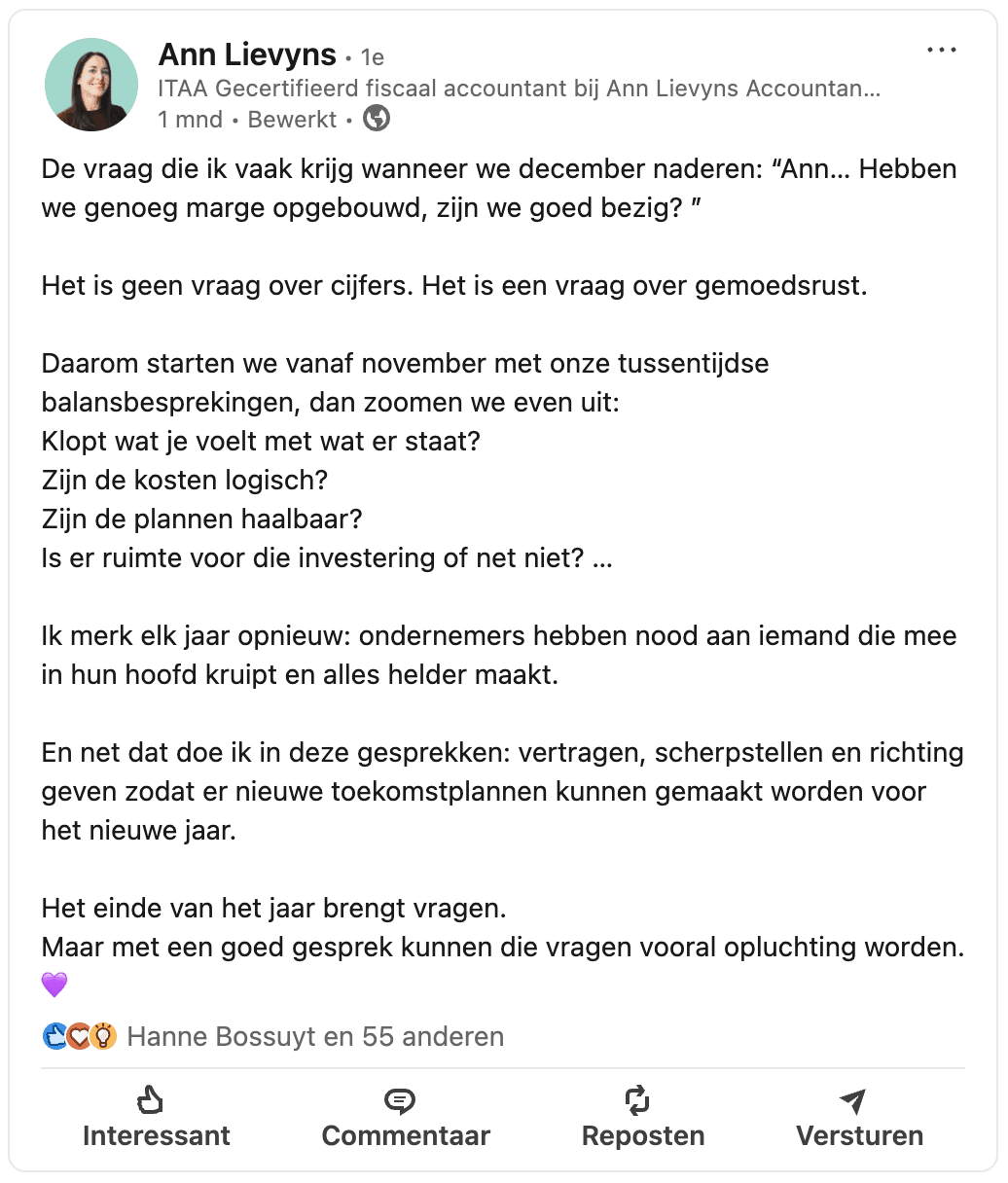1008x1183 pixels.
Task: Click the Reposten arrows icon
Action: (637, 1101)
